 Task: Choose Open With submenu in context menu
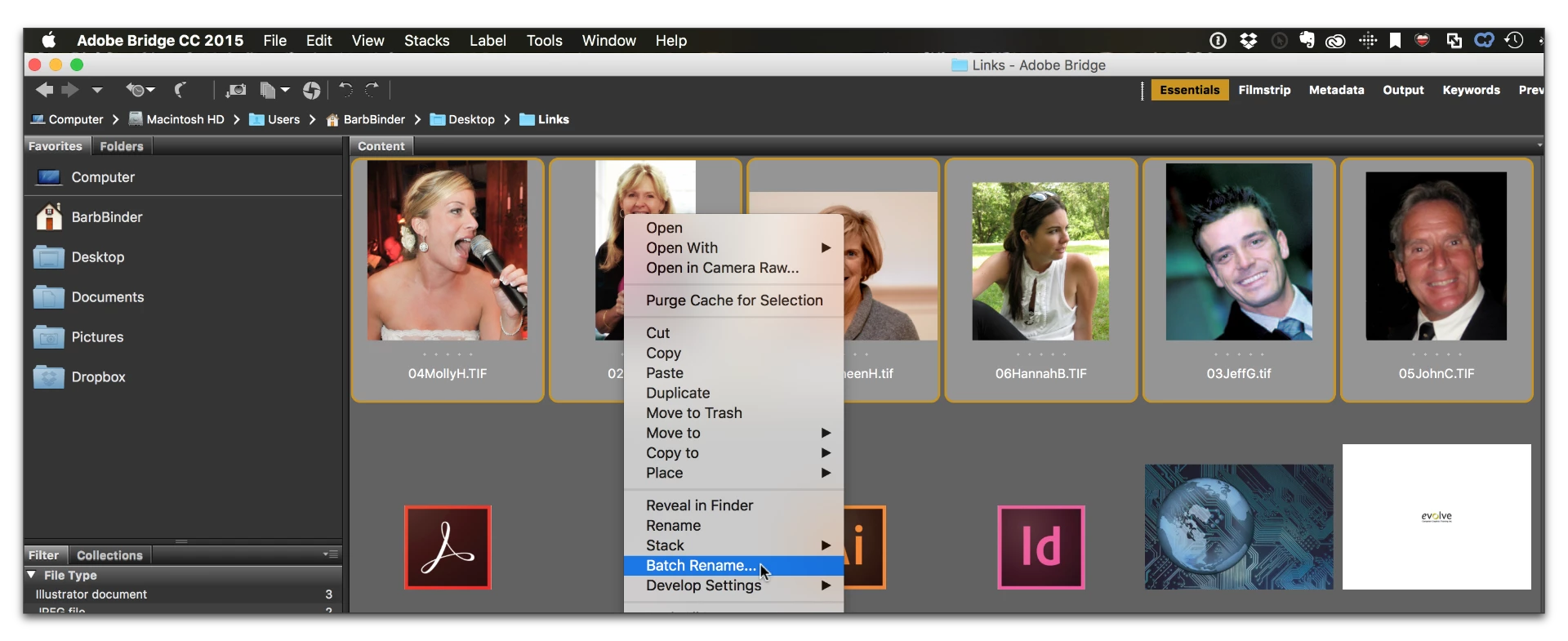(733, 247)
